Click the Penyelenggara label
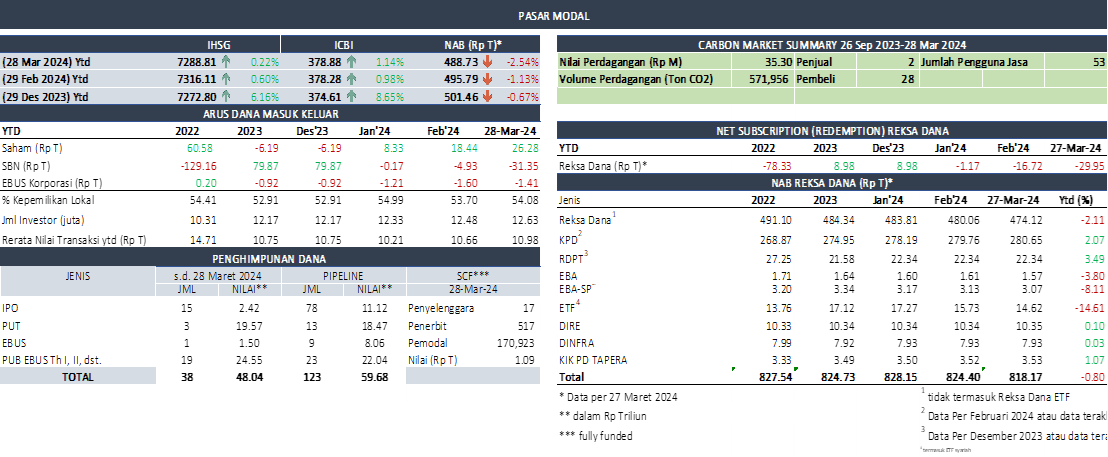 click(x=442, y=308)
